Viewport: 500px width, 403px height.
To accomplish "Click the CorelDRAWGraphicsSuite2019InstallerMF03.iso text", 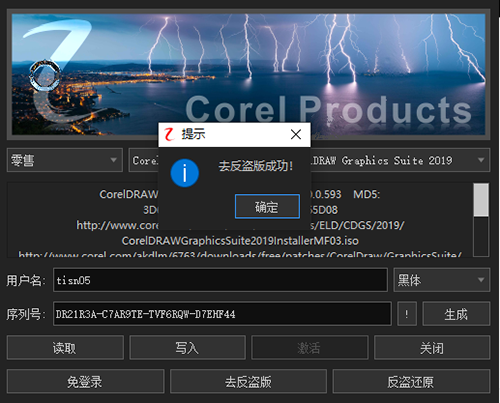I will 240,241.
